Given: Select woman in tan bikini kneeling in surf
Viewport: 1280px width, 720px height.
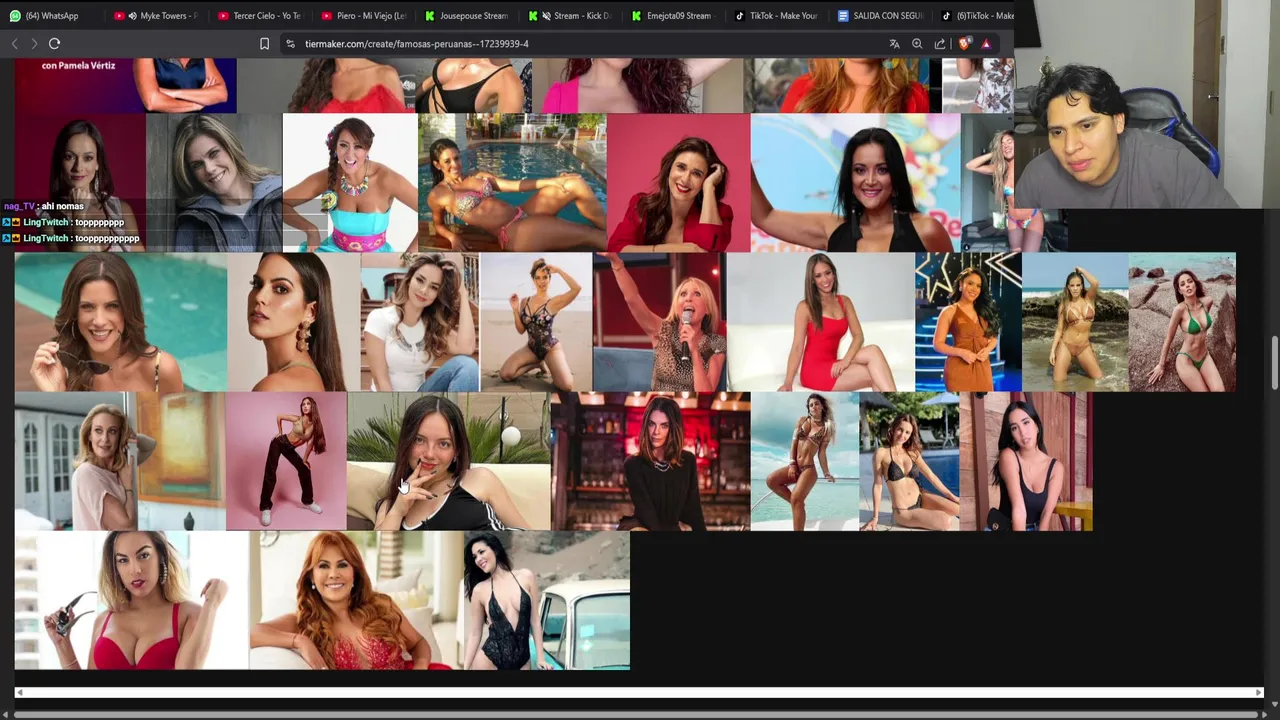Looking at the screenshot, I should (1075, 322).
